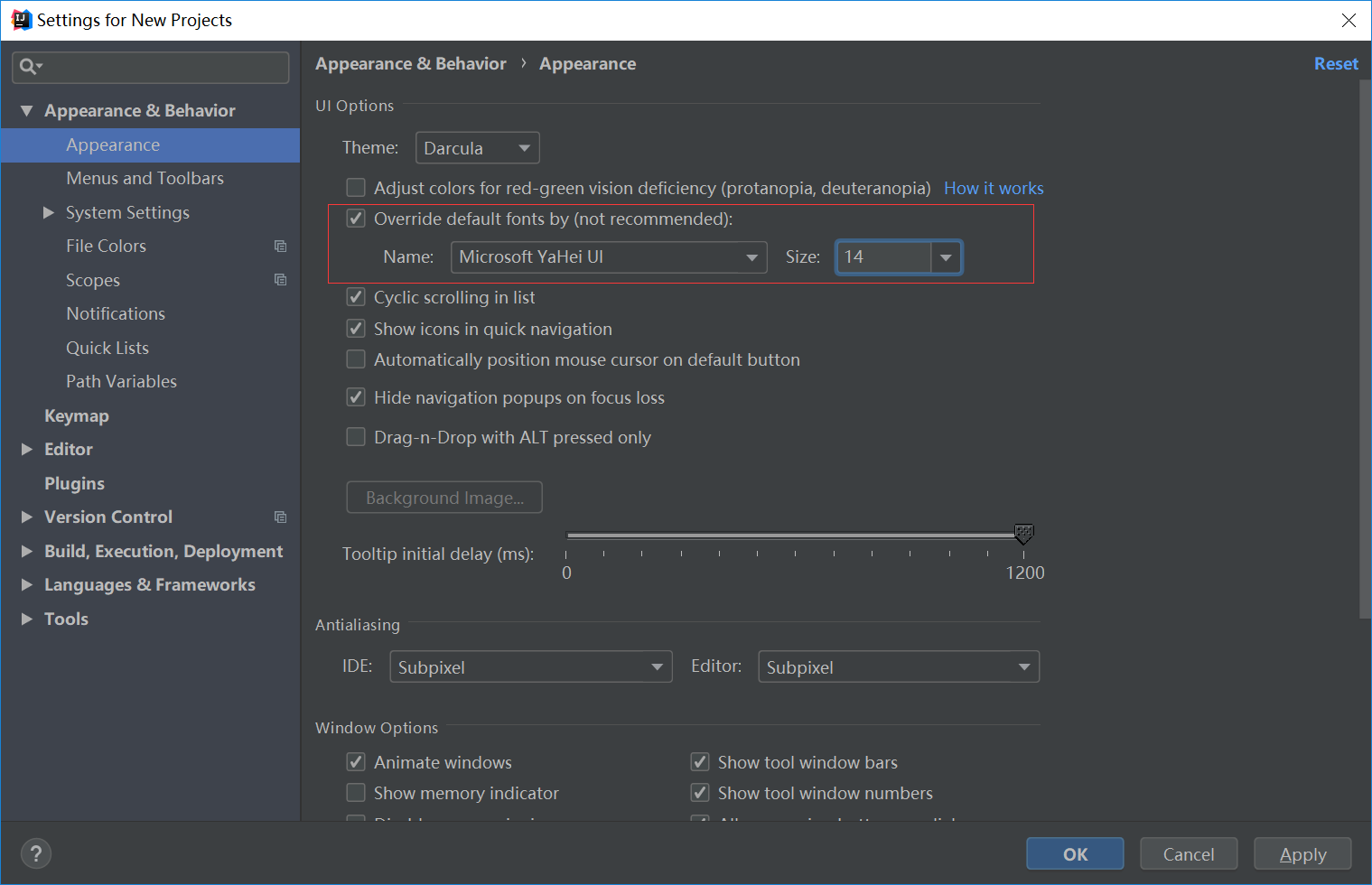The height and width of the screenshot is (885, 1372).
Task: Expand Languages & Frameworks node
Action: [x=26, y=584]
